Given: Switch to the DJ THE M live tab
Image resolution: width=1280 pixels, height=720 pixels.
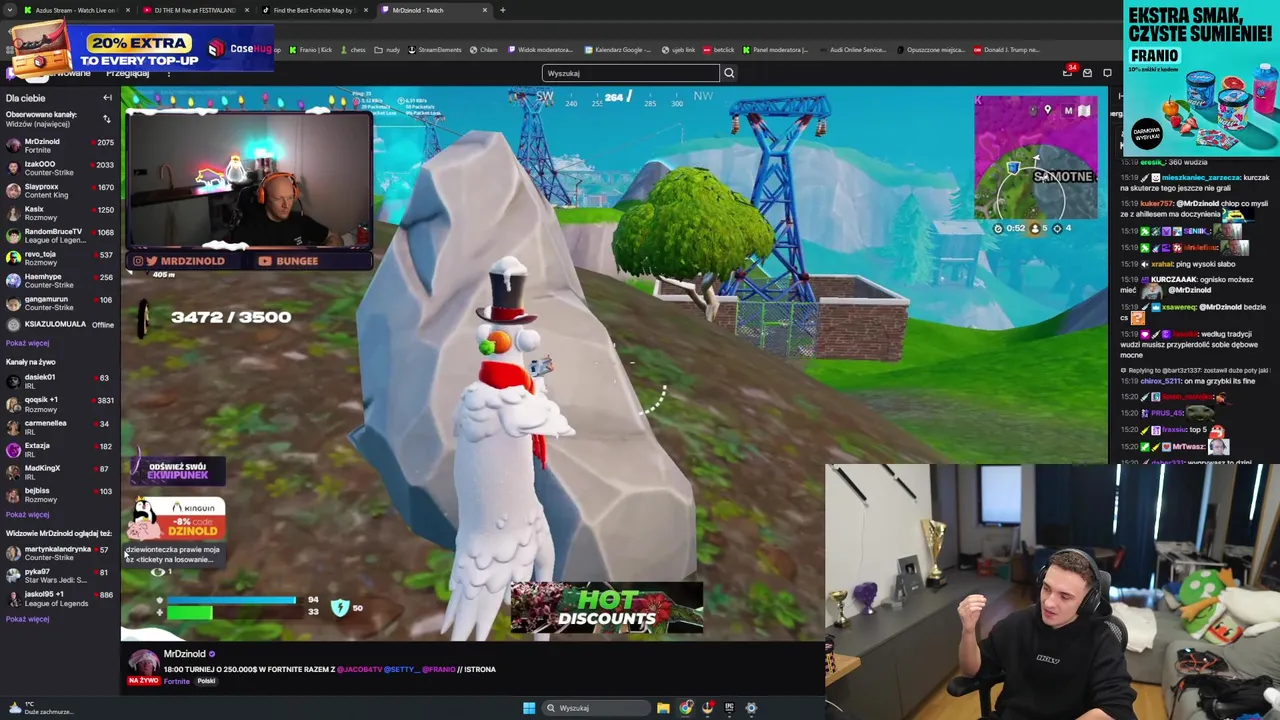Looking at the screenshot, I should click(195, 10).
